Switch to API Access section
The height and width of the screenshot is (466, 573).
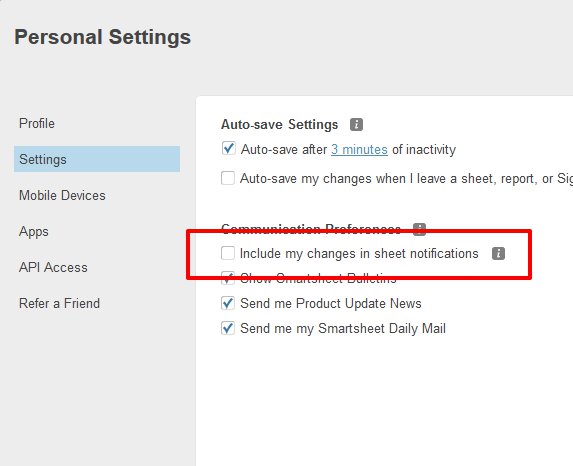53,267
